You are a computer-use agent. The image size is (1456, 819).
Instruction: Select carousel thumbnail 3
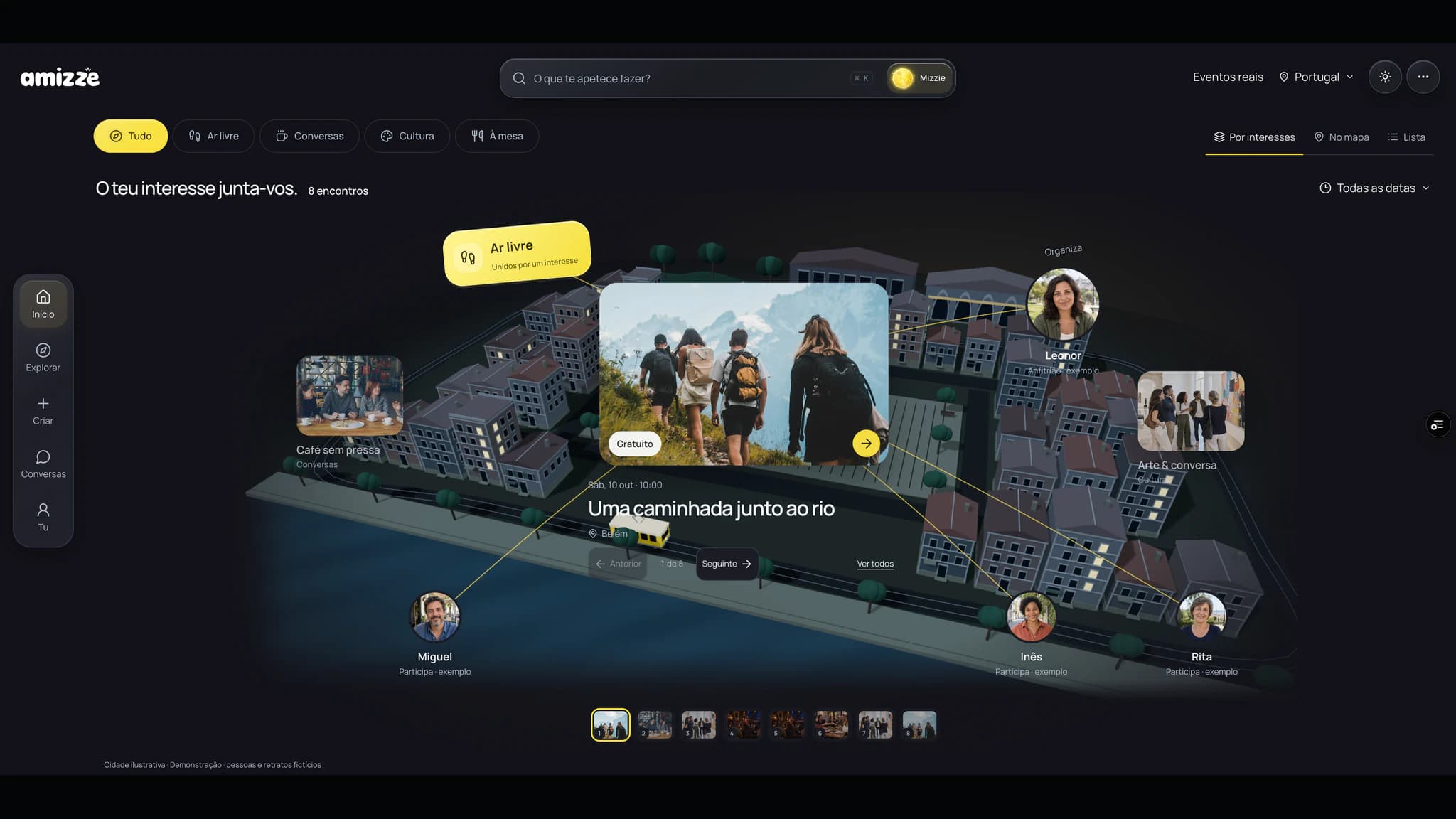[699, 725]
